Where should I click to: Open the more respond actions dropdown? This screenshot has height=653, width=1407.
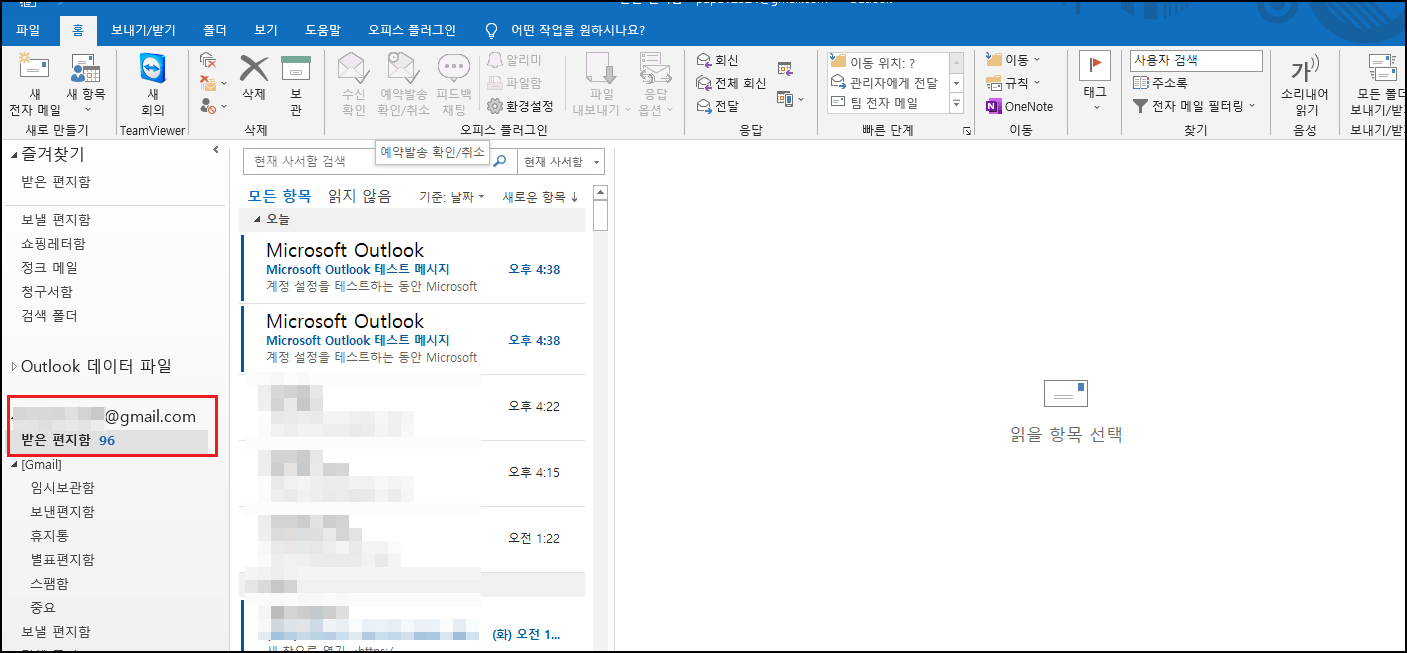pyautogui.click(x=789, y=99)
